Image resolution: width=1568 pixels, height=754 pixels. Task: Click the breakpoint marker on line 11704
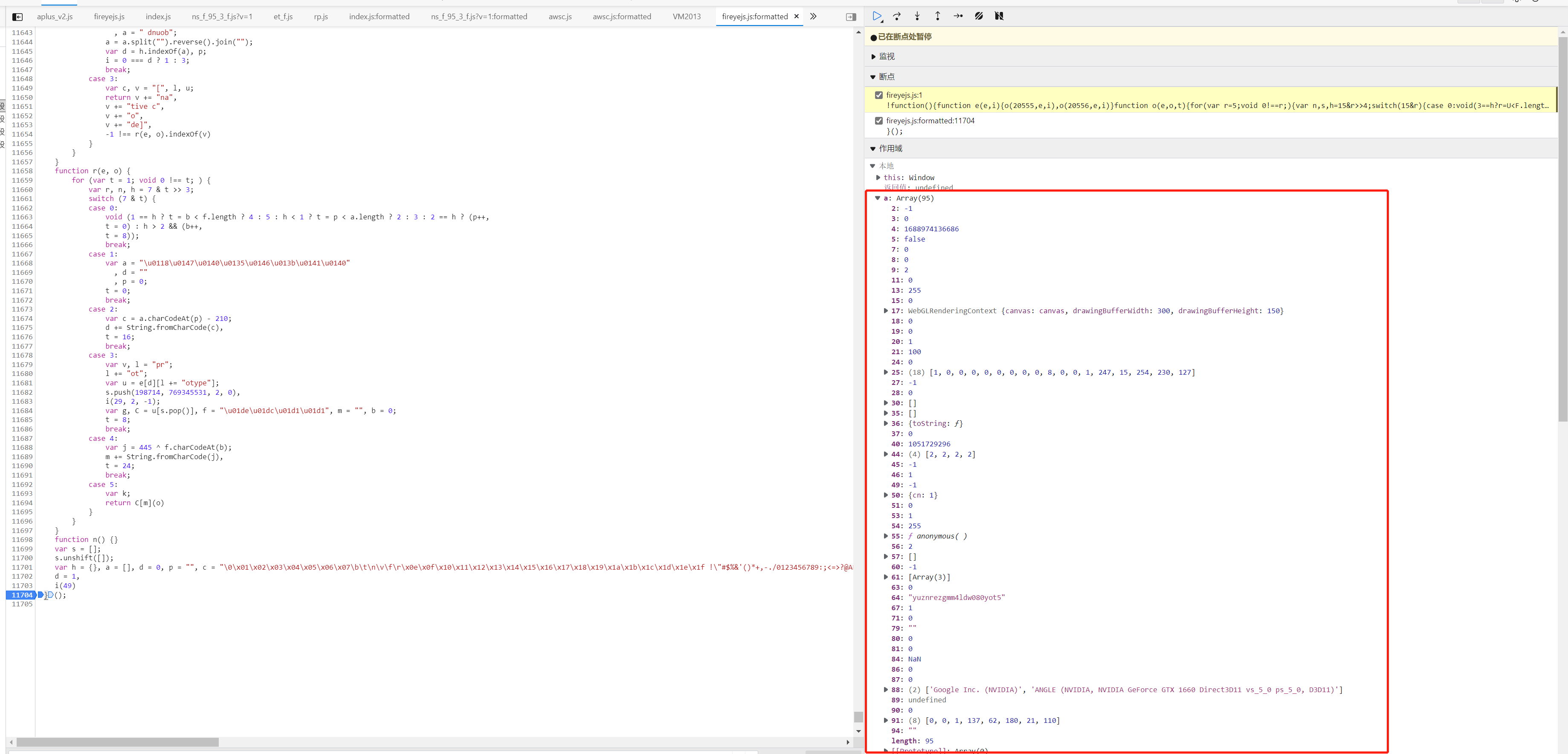coord(22,595)
